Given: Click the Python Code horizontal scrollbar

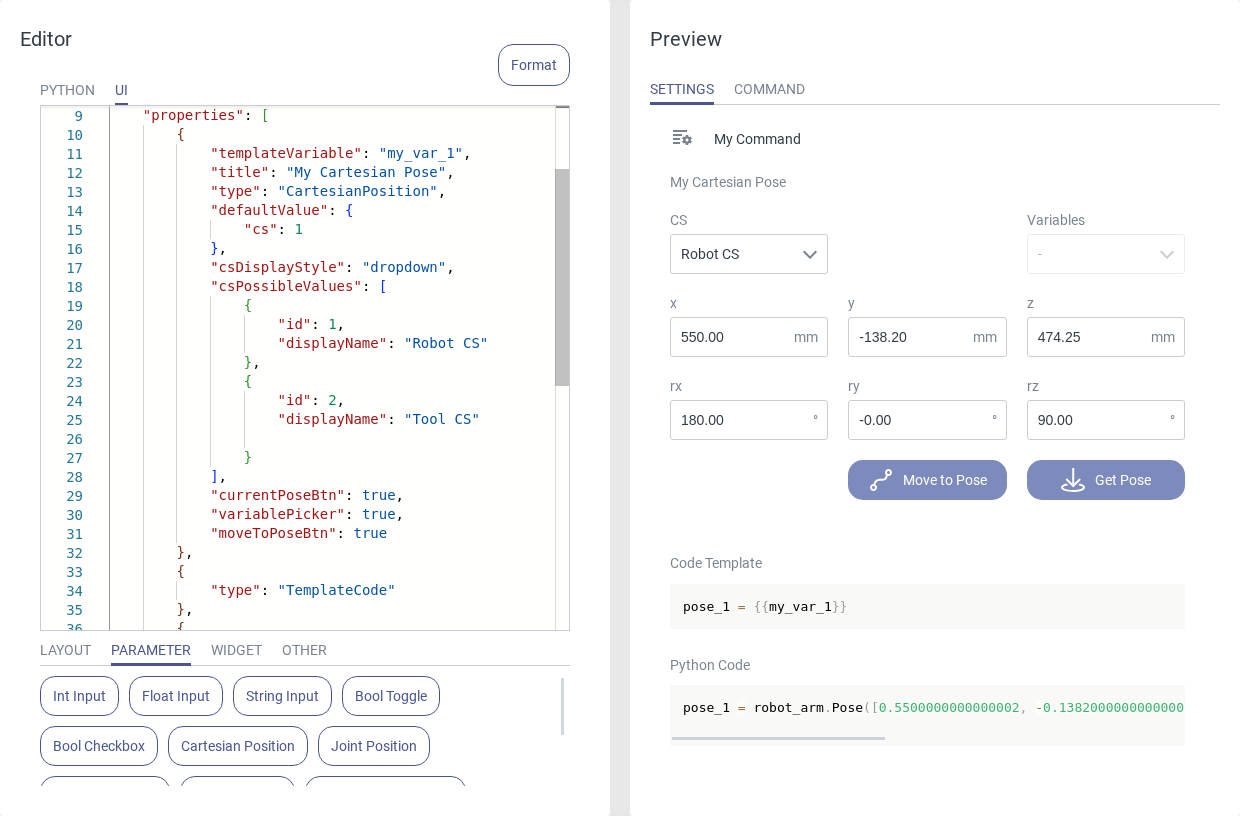Looking at the screenshot, I should (778, 738).
